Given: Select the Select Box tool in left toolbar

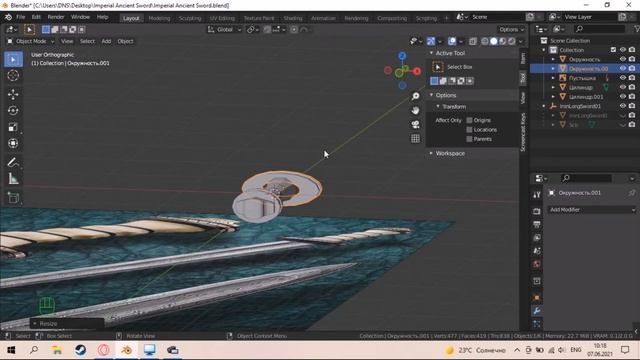Looking at the screenshot, I should coord(13,60).
